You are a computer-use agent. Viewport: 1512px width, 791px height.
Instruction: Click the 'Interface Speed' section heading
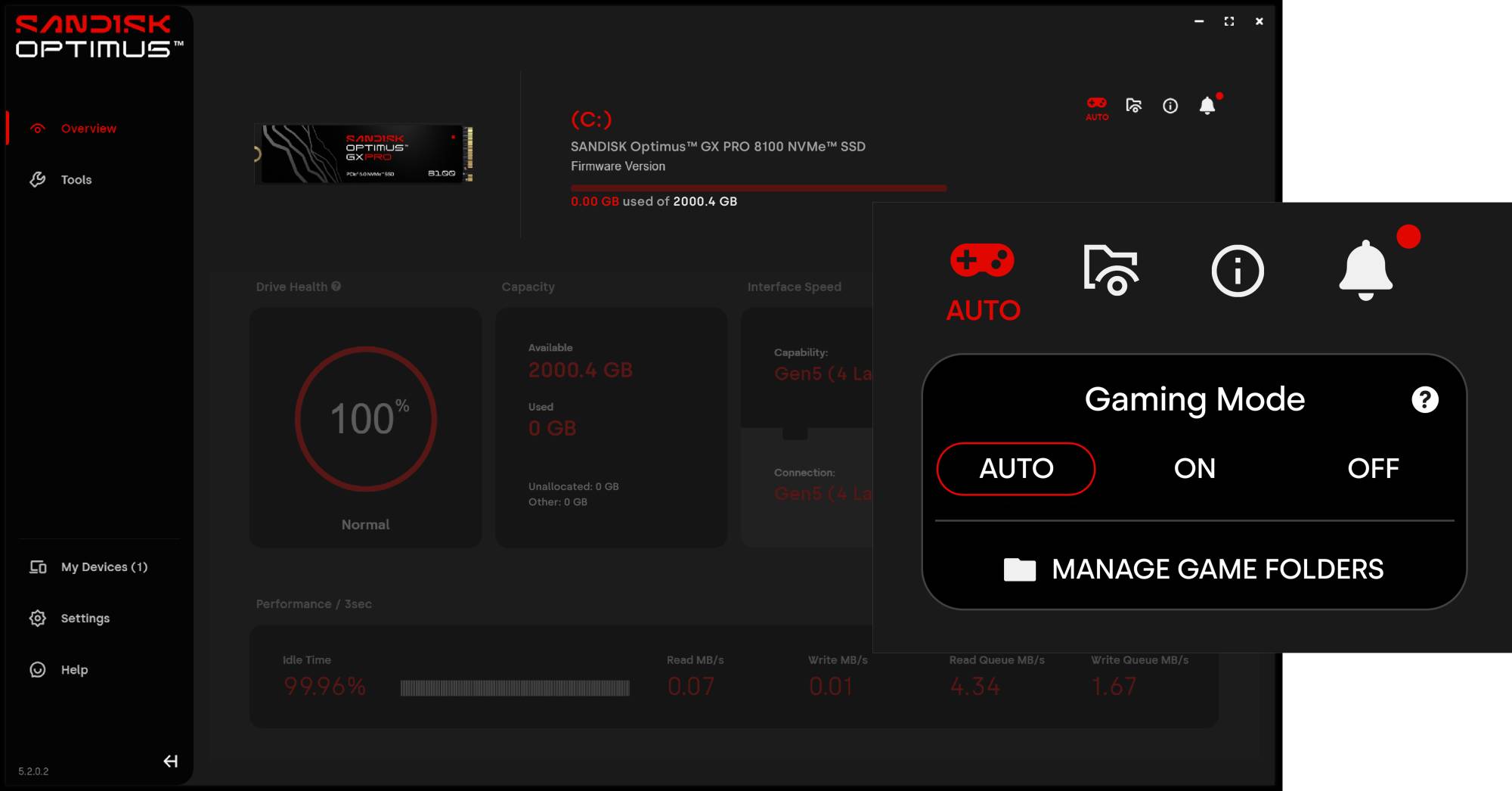click(x=795, y=287)
